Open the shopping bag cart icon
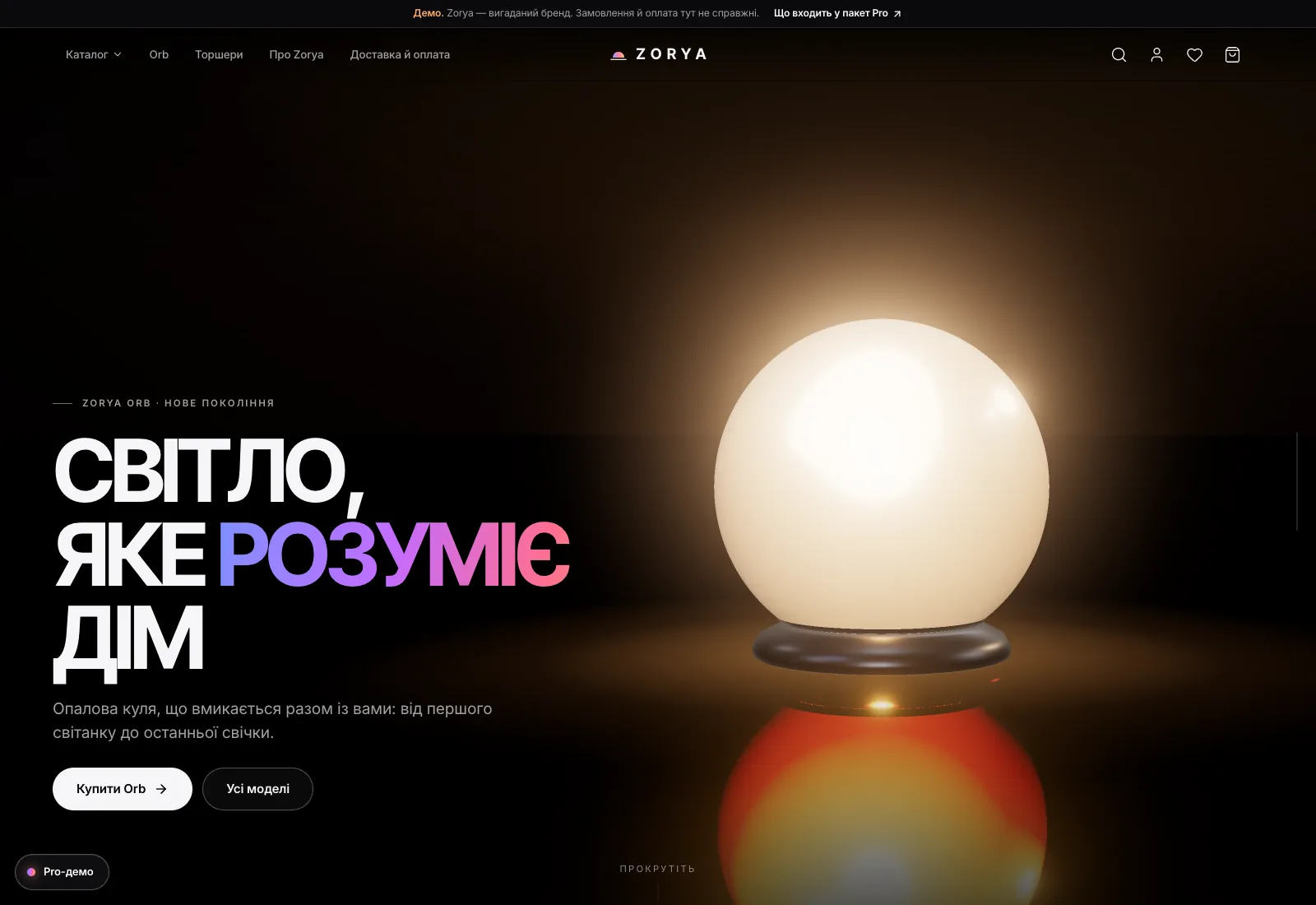Viewport: 1316px width, 905px height. 1232,55
